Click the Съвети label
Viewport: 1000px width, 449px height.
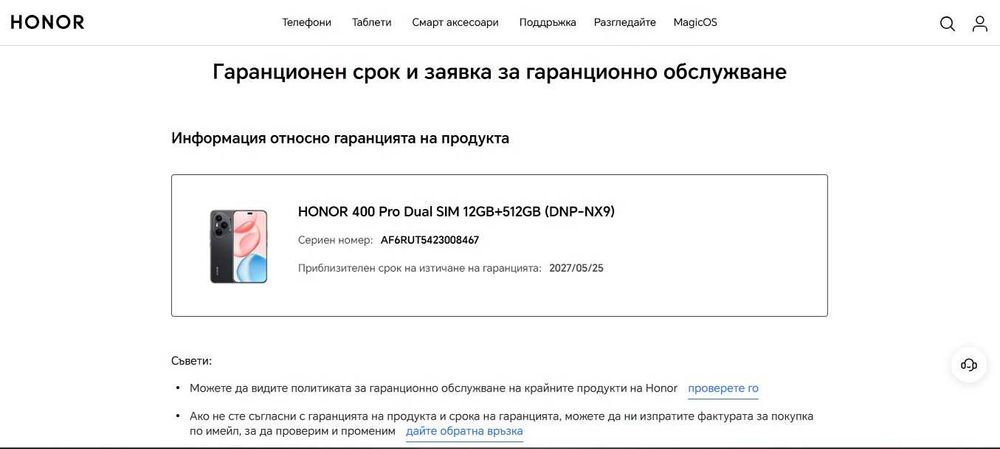tap(191, 361)
